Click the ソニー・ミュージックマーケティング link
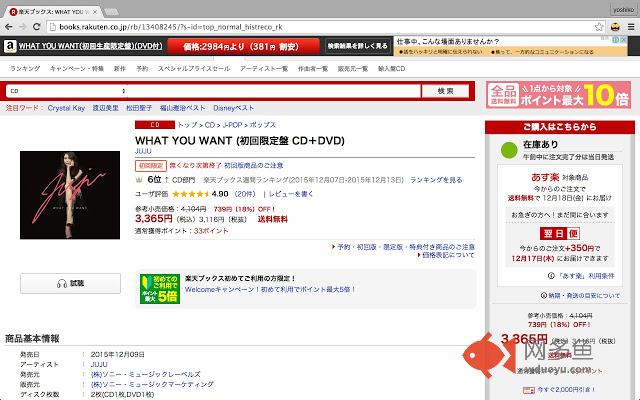 point(152,384)
